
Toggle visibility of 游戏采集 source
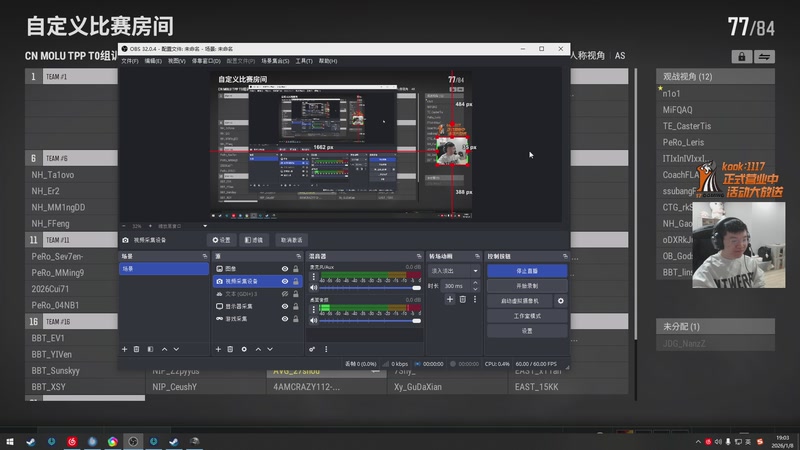tap(285, 319)
